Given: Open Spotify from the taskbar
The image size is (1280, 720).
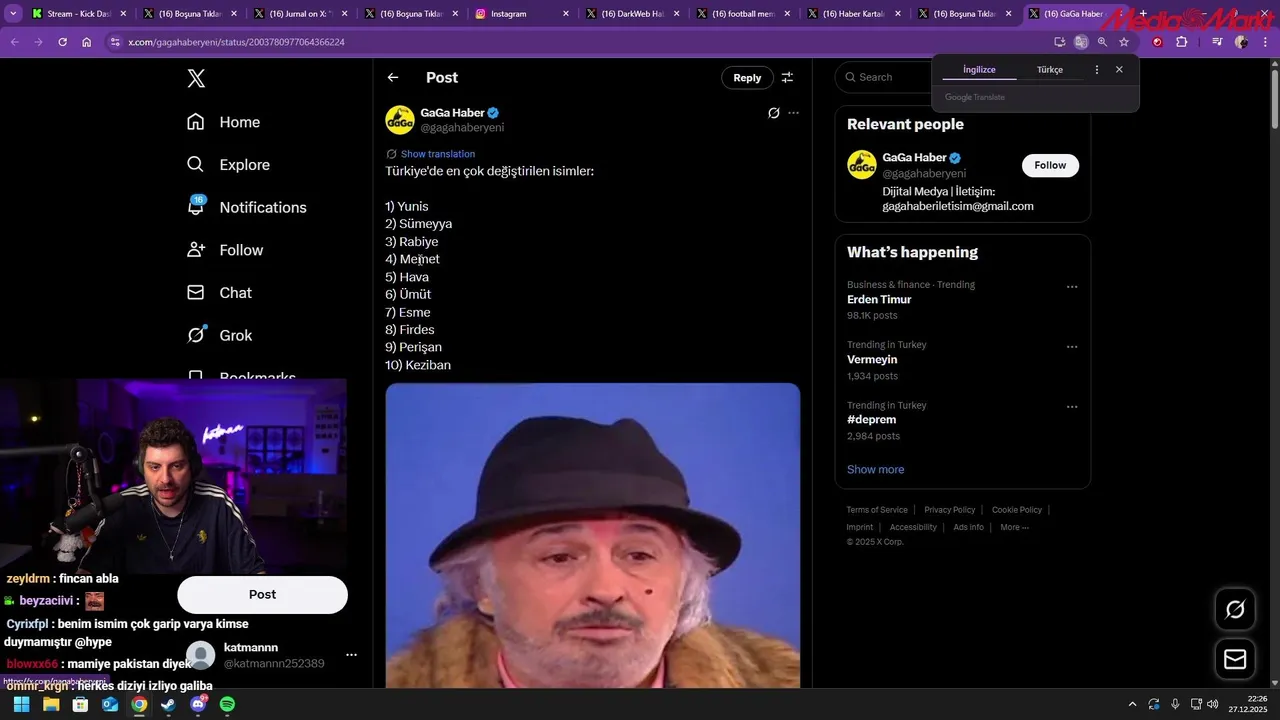Looking at the screenshot, I should pyautogui.click(x=227, y=704).
